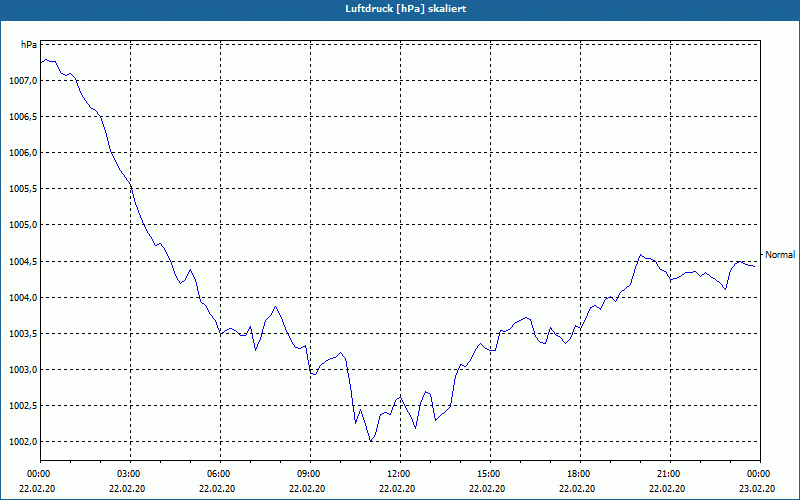This screenshot has width=800, height=500.
Task: Click the 1006,0 y-axis value
Action: pos(23,153)
